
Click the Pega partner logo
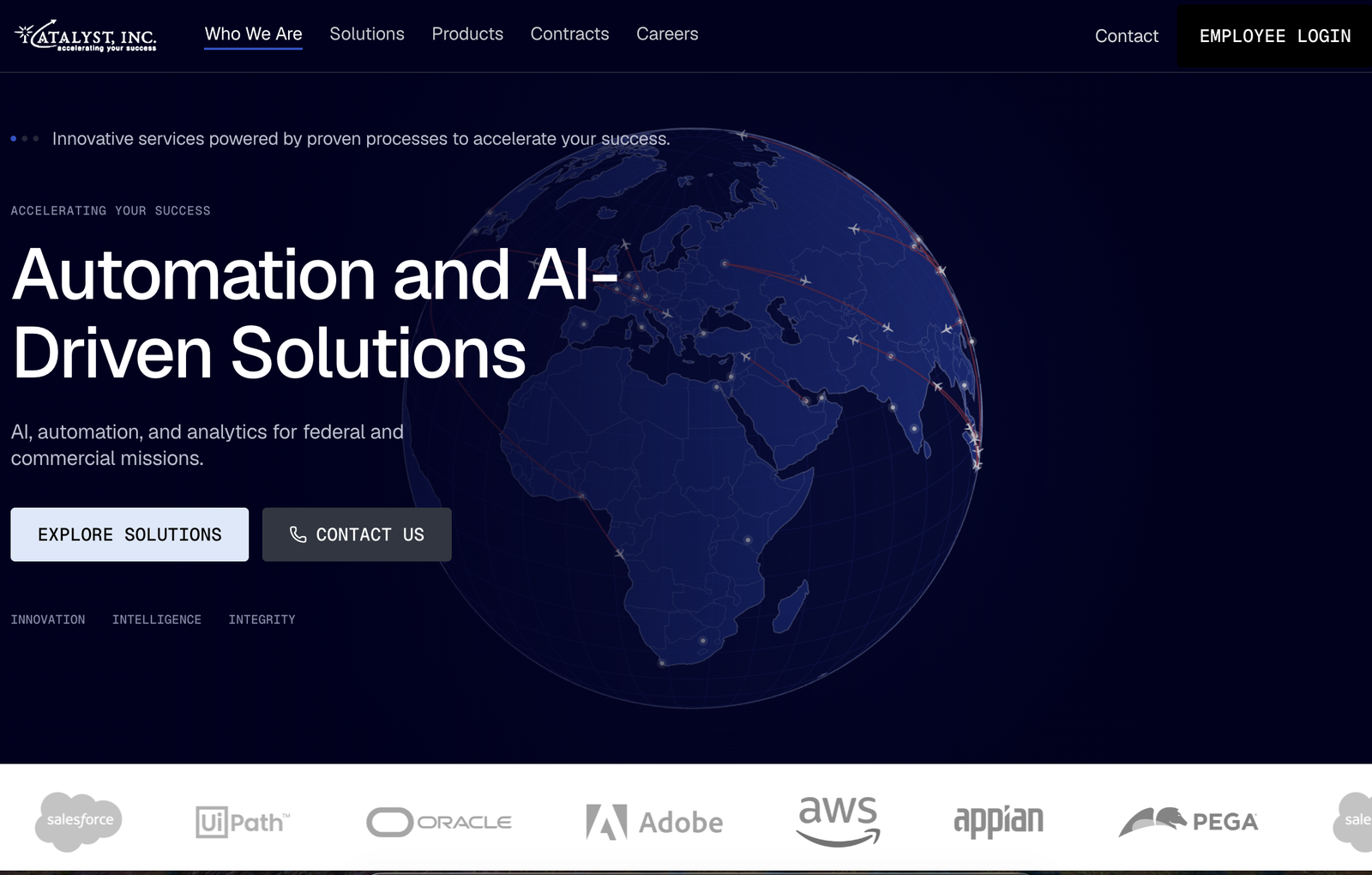(1188, 822)
